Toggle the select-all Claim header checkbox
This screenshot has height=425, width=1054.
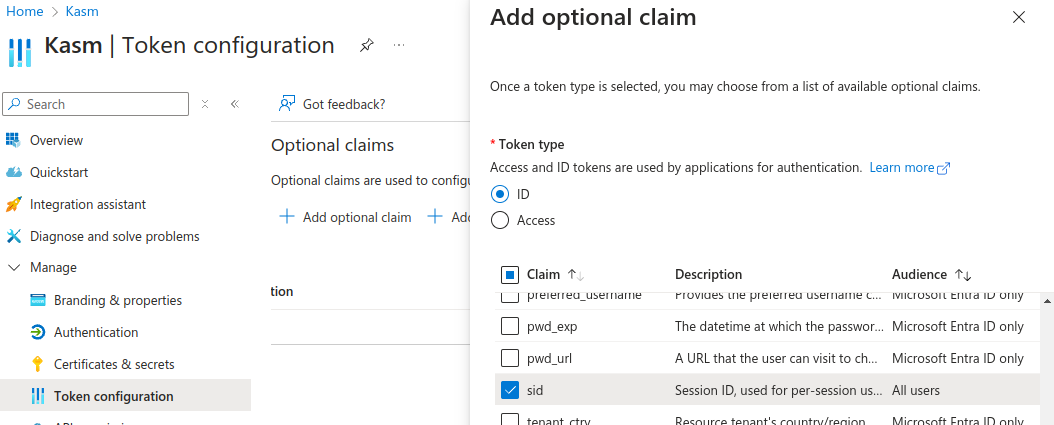(x=510, y=274)
